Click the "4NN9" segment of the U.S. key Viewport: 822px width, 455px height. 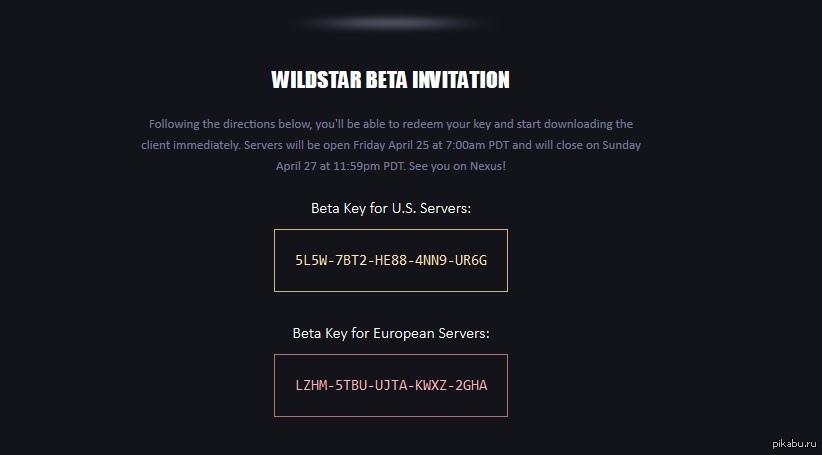pos(430,260)
